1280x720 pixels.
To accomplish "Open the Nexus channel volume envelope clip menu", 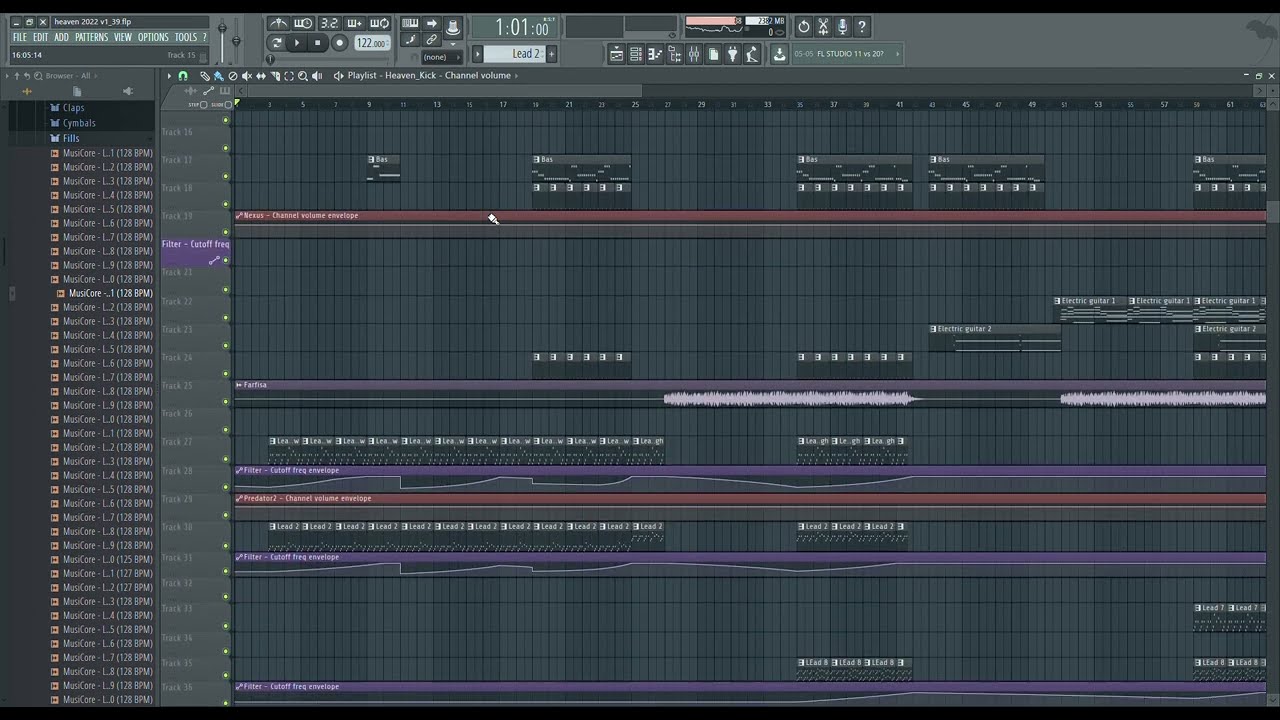I will 239,215.
